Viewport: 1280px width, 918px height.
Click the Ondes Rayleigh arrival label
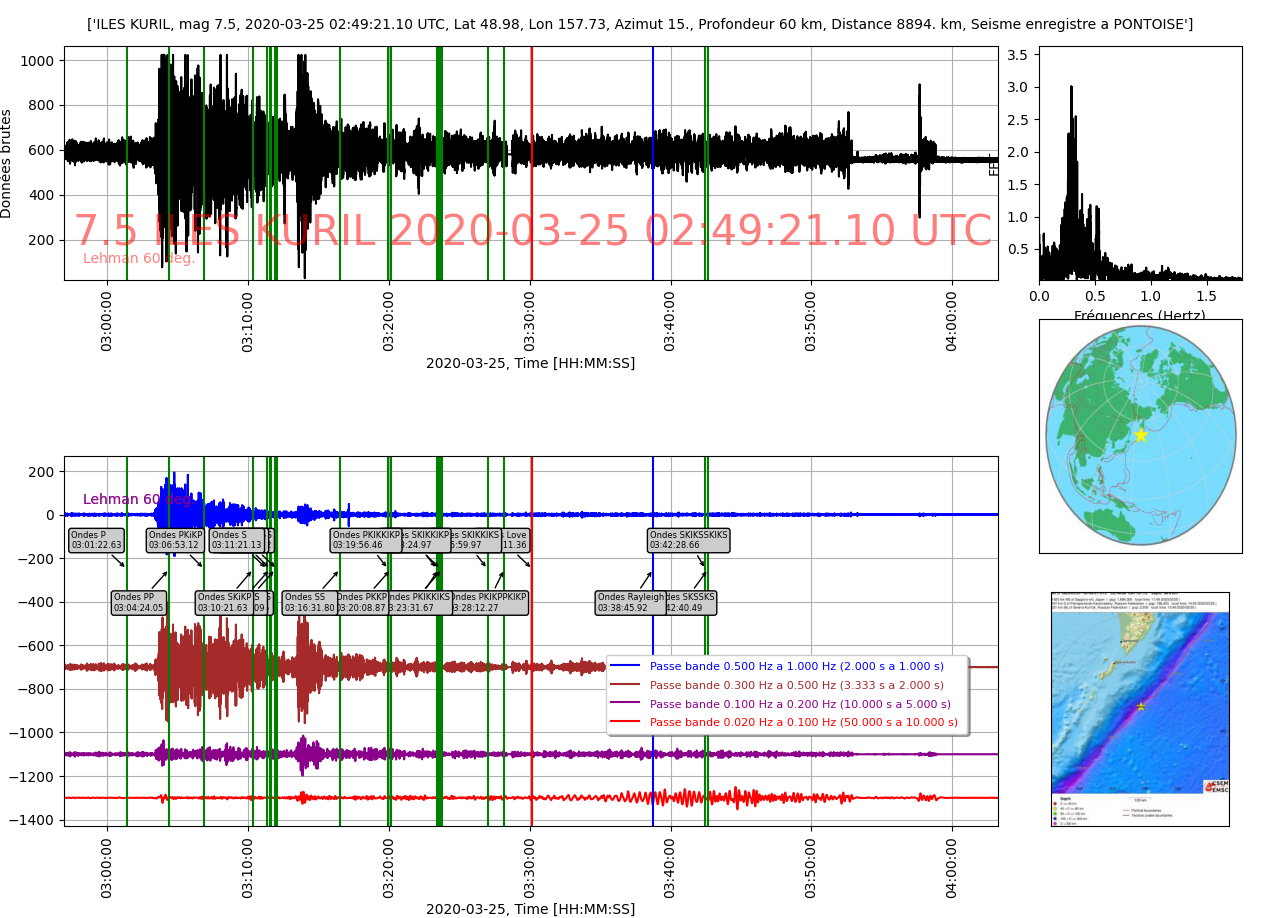[629, 602]
